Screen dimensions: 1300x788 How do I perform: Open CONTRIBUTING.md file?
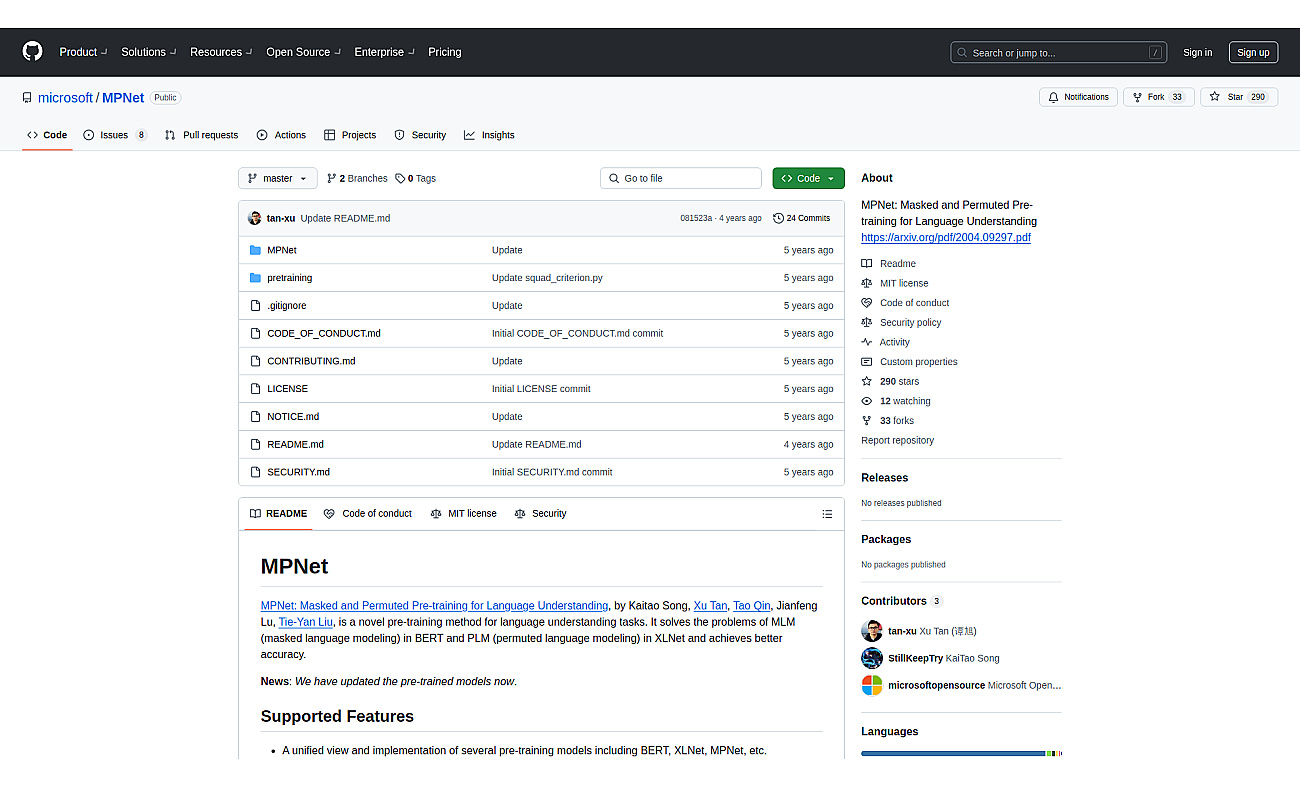[311, 361]
